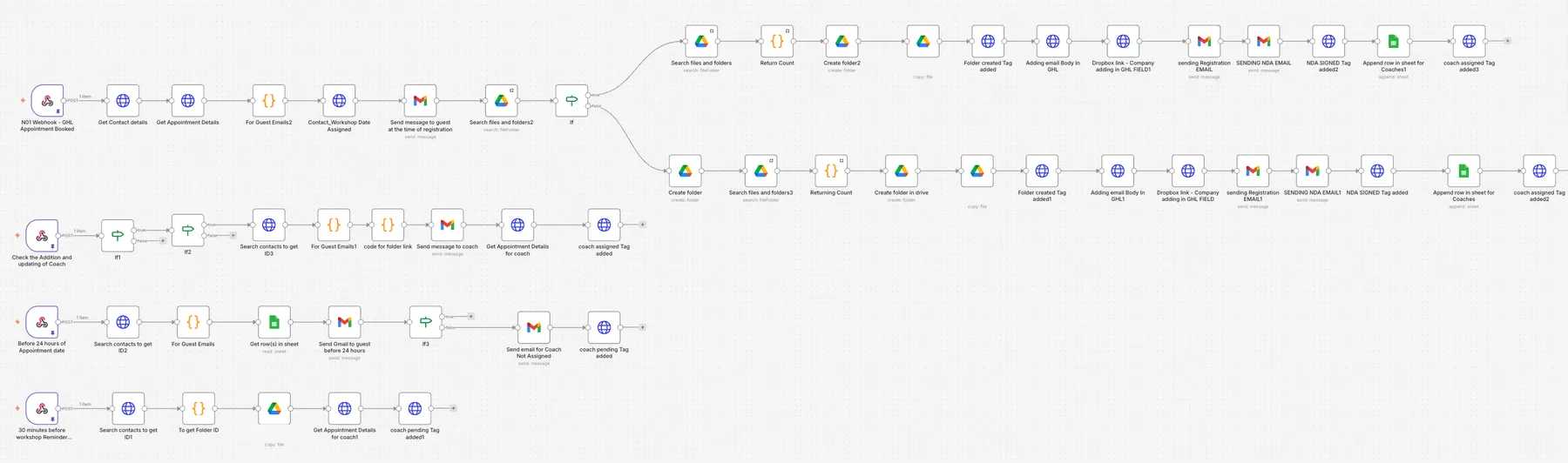This screenshot has width=1568, height=463.
Task: Open the SENDING NDA EMAIL1 Gmail node
Action: pyautogui.click(x=1313, y=171)
